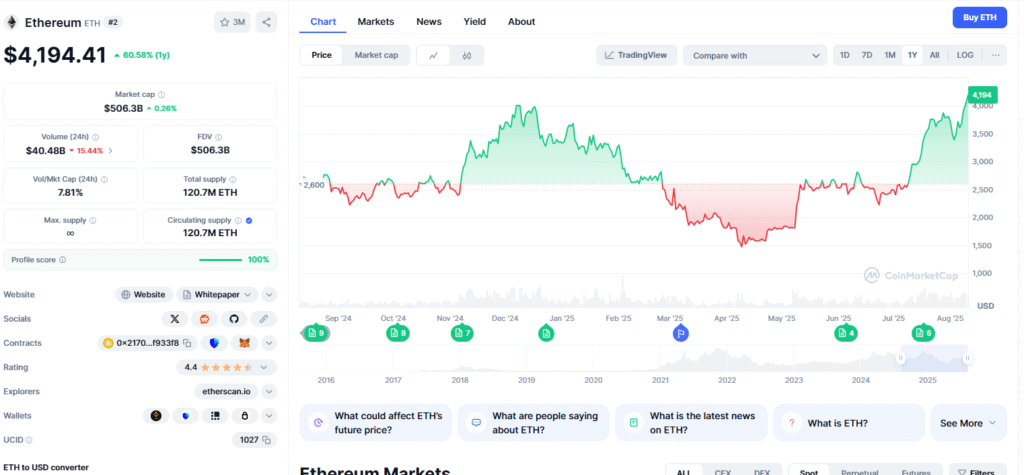The image size is (1024, 475).
Task: Toggle chart to Price view
Action: [x=321, y=56]
